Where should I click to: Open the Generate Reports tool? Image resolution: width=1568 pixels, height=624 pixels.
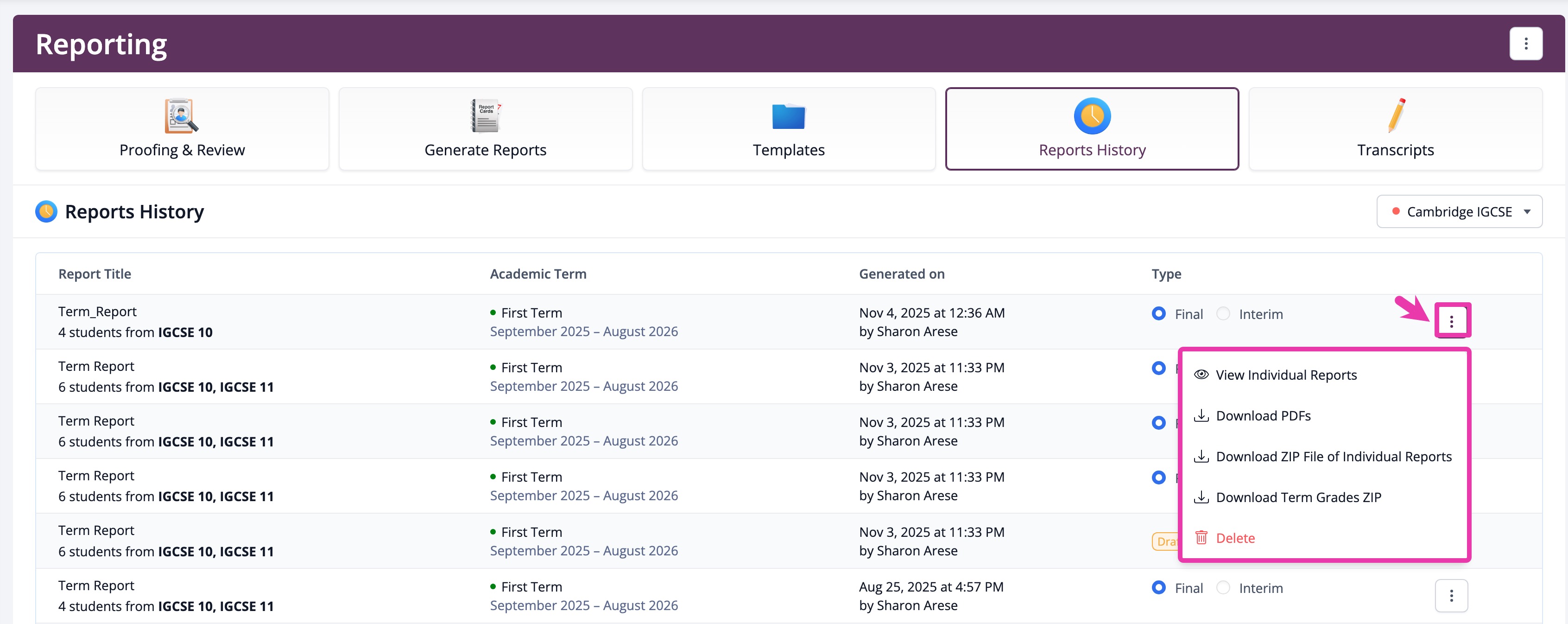click(x=485, y=129)
